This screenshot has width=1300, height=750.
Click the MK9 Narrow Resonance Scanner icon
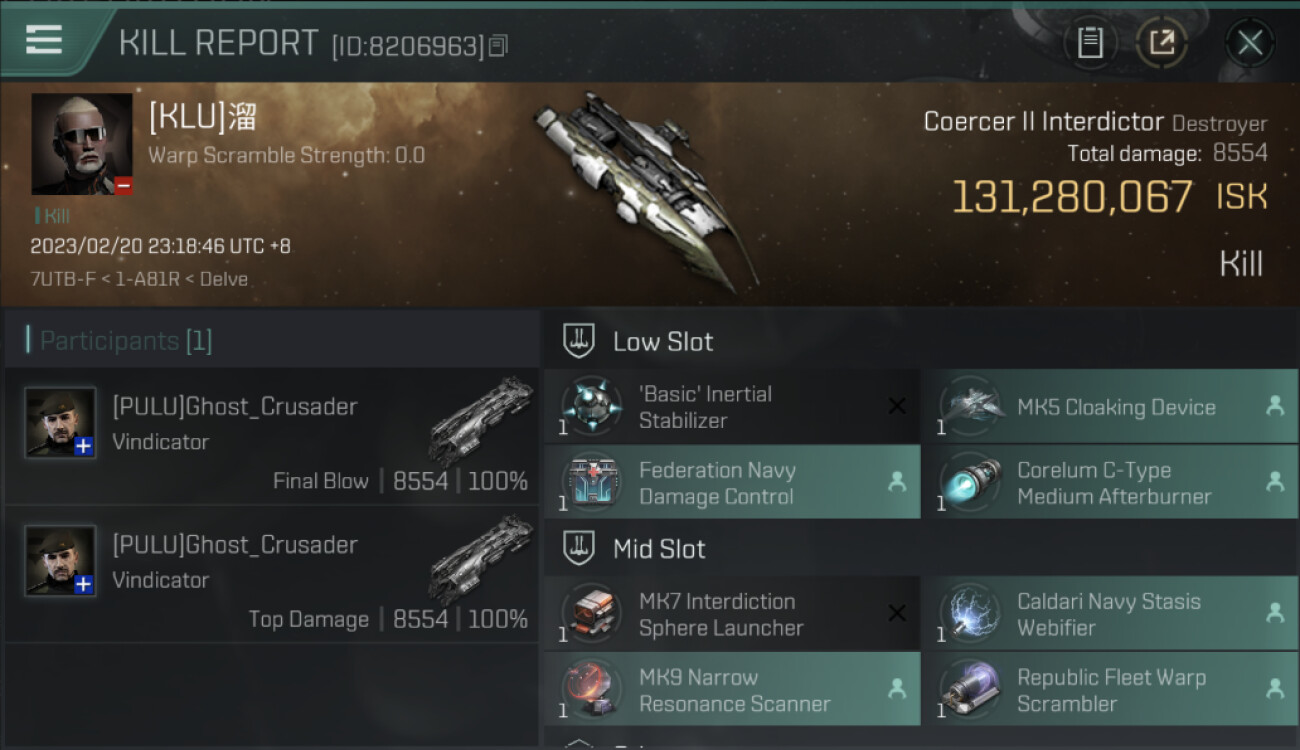point(591,690)
